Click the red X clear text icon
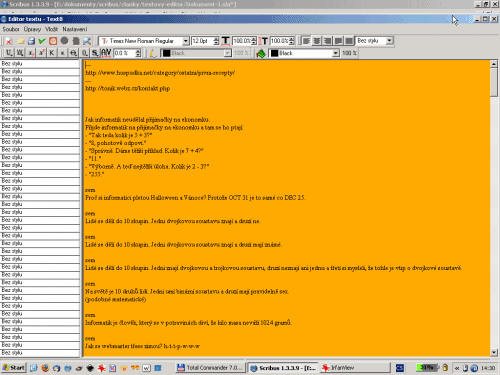 (9, 41)
